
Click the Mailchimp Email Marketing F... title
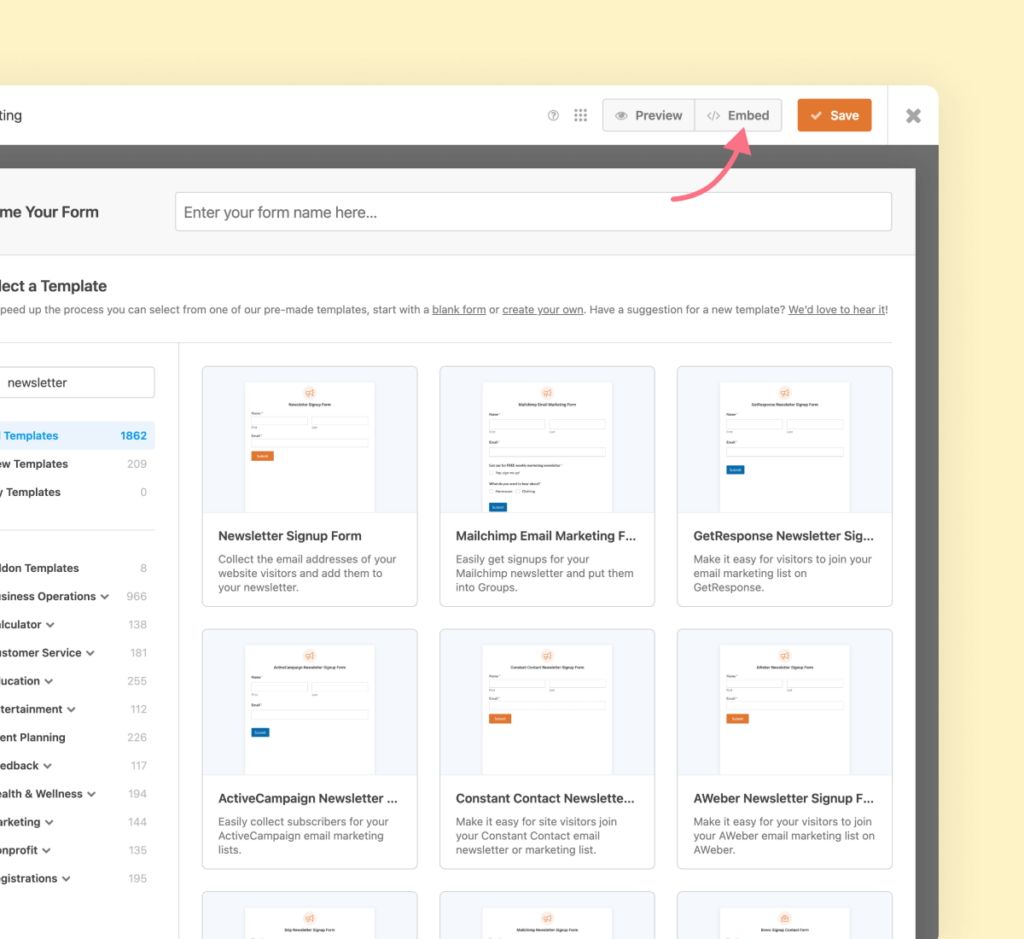pos(545,535)
